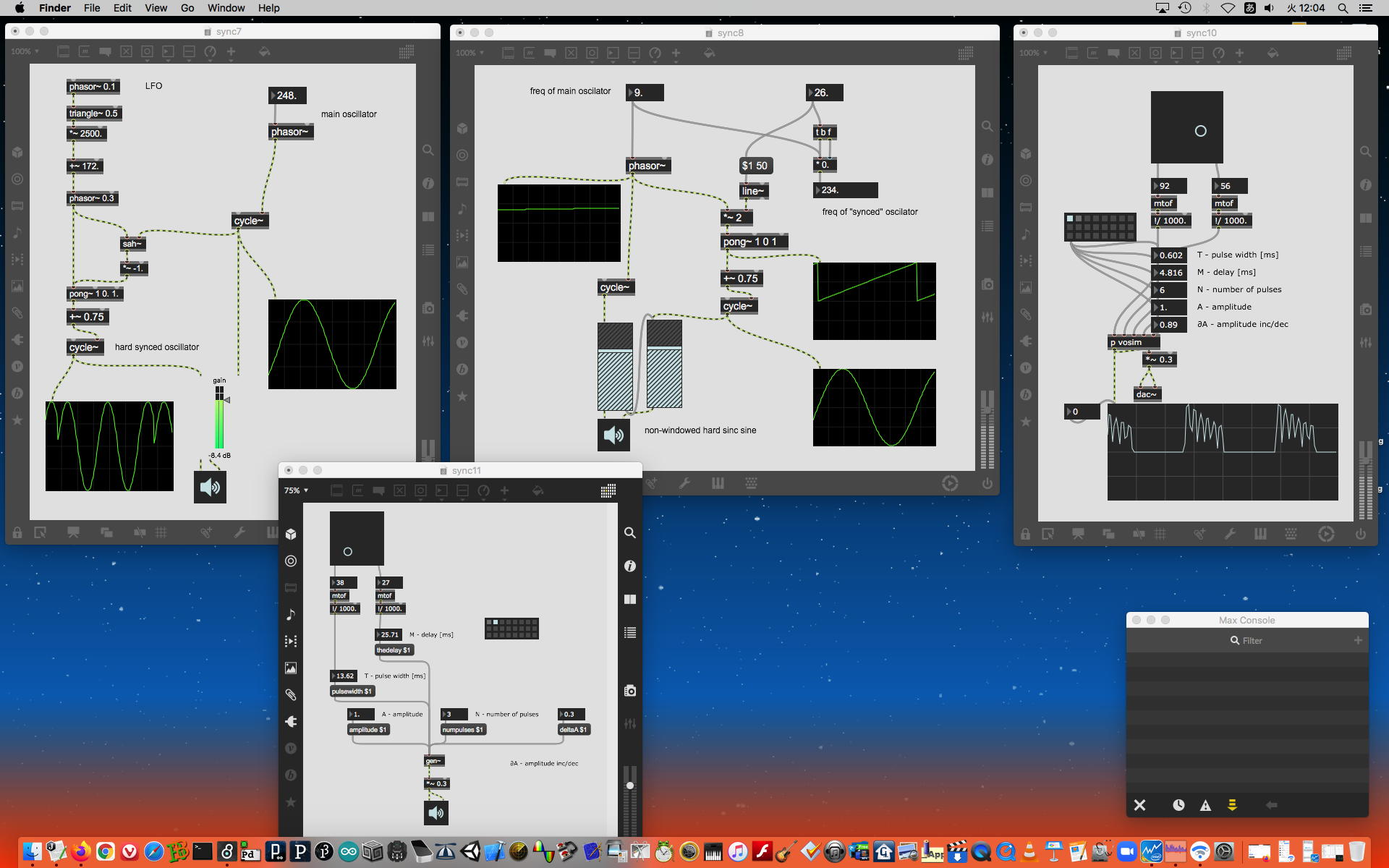Open the paperclip files icon in sync11
The width and height of the screenshot is (1389, 868).
tap(291, 694)
